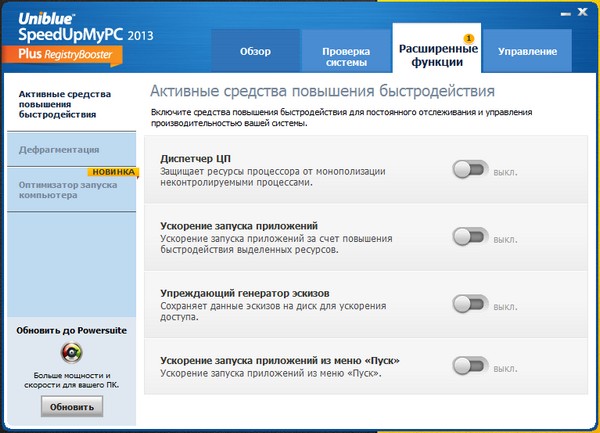Open the Обзор tab
600x433 pixels.
255,51
